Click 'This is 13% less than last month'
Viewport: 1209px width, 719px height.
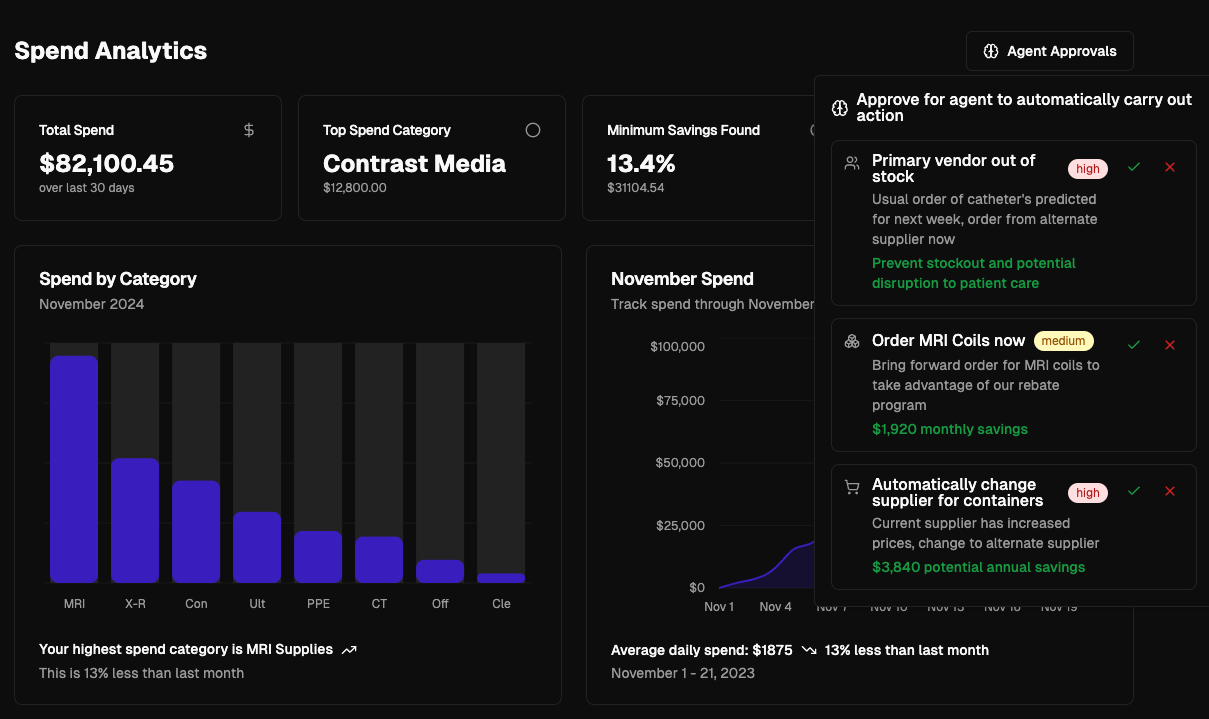pos(142,673)
